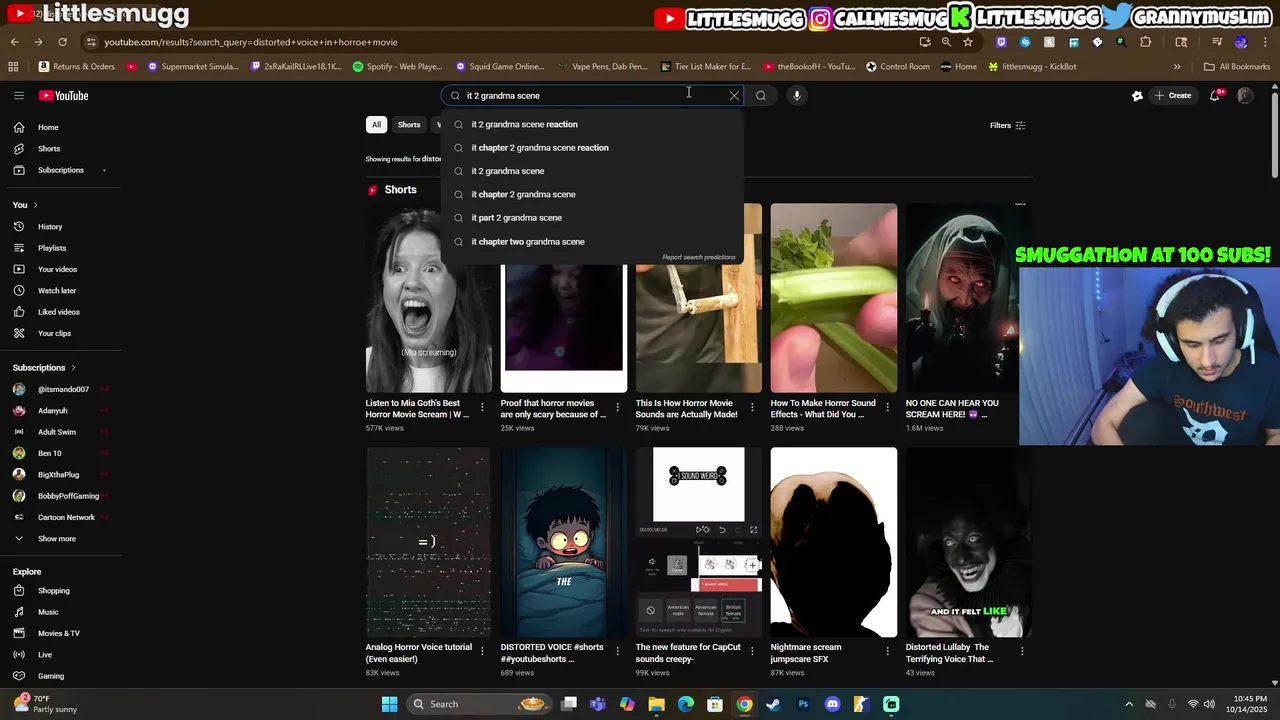Screen dimensions: 1280x720
Task: Open Liked videos in the sidebar
Action: pos(60,312)
